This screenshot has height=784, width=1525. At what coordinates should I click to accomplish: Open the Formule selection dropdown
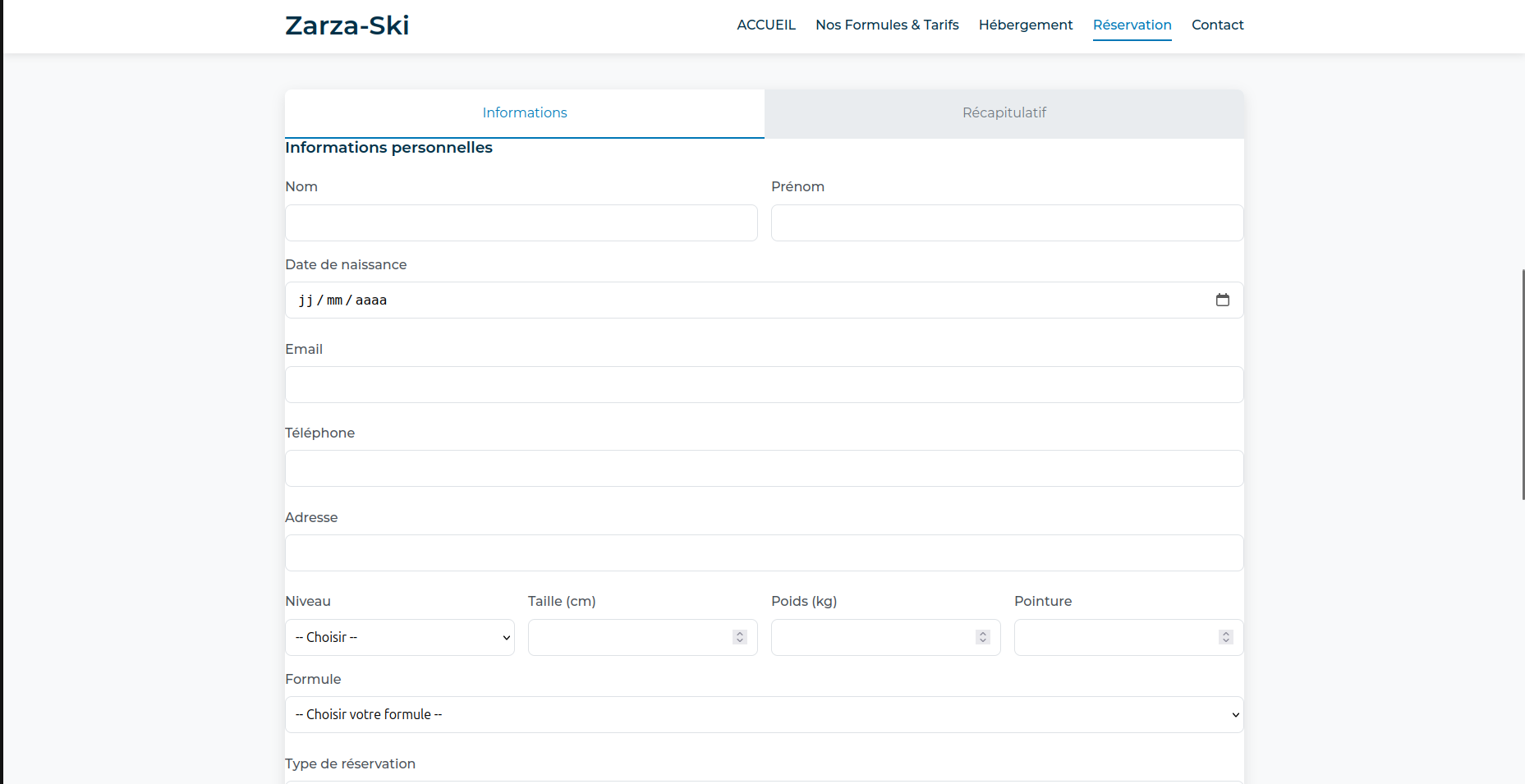click(x=764, y=715)
